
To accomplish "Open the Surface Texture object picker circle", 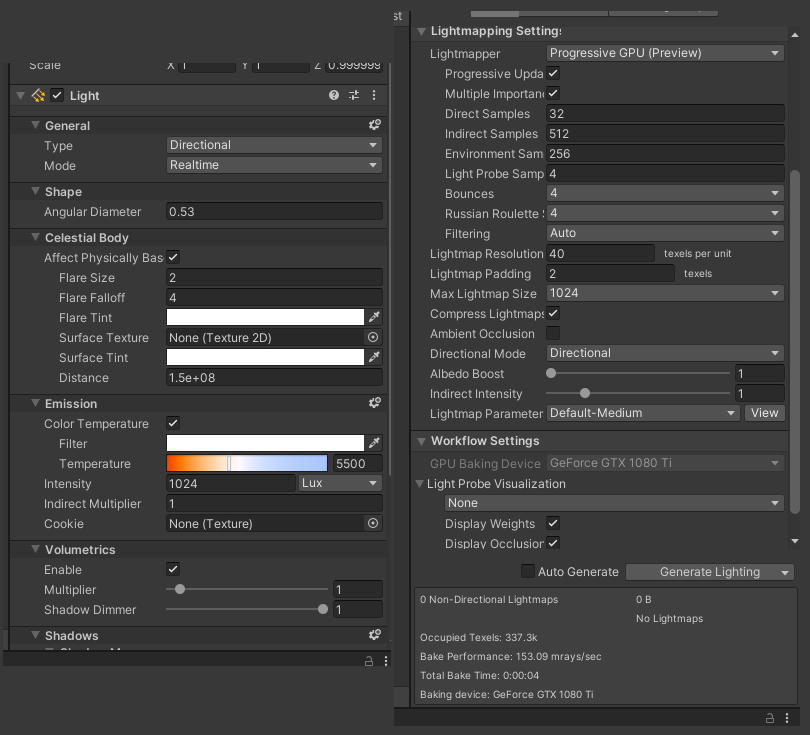I will (x=372, y=337).
